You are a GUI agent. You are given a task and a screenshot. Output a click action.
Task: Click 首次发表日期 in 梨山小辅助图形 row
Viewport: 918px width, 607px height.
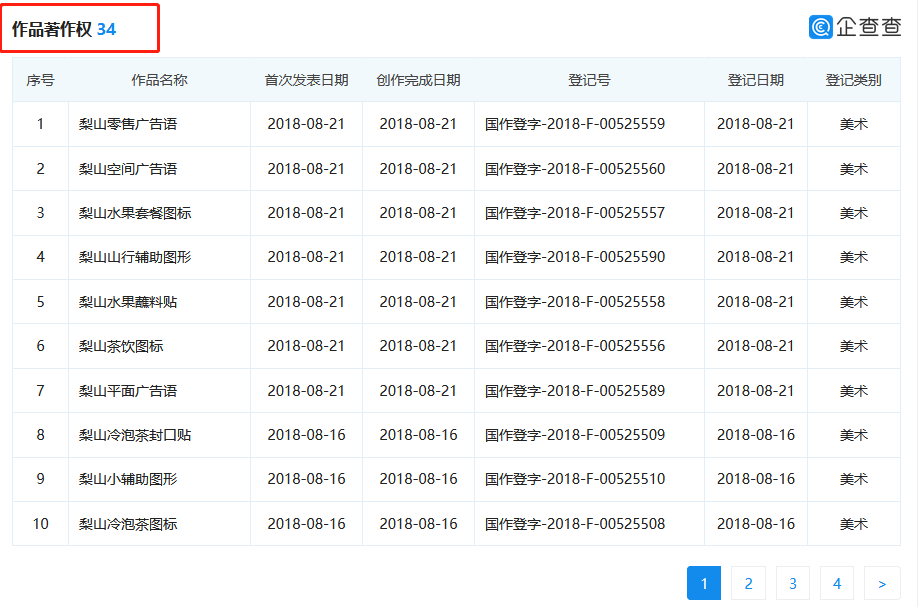306,479
